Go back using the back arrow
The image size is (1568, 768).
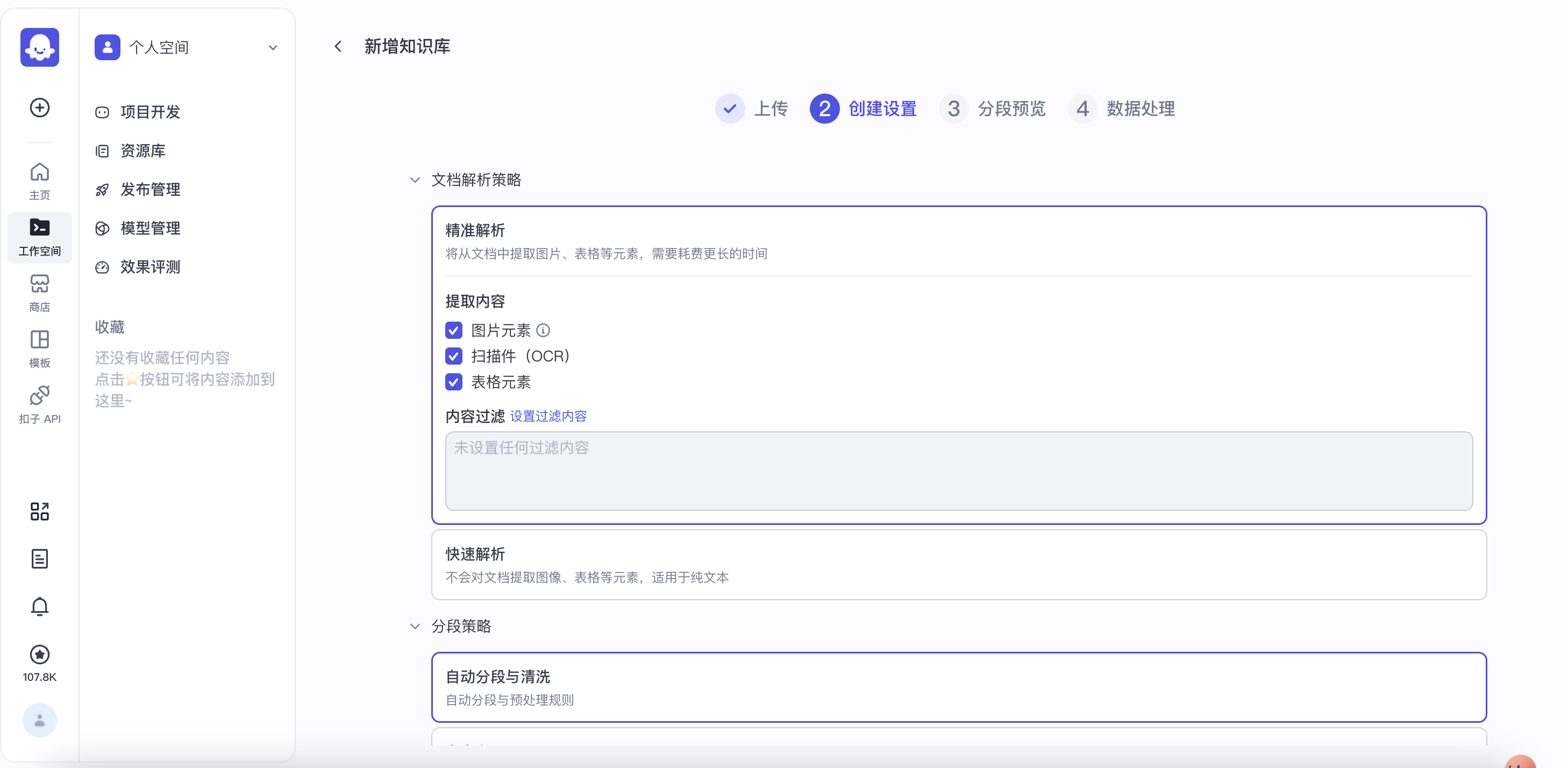point(338,46)
